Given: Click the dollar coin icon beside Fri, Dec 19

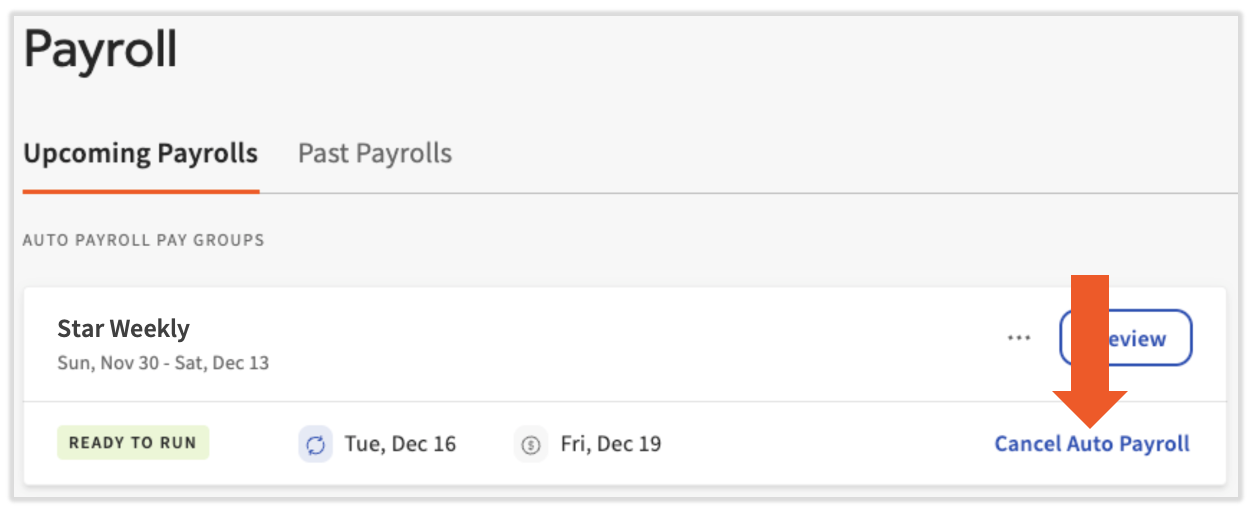Looking at the screenshot, I should point(531,444).
